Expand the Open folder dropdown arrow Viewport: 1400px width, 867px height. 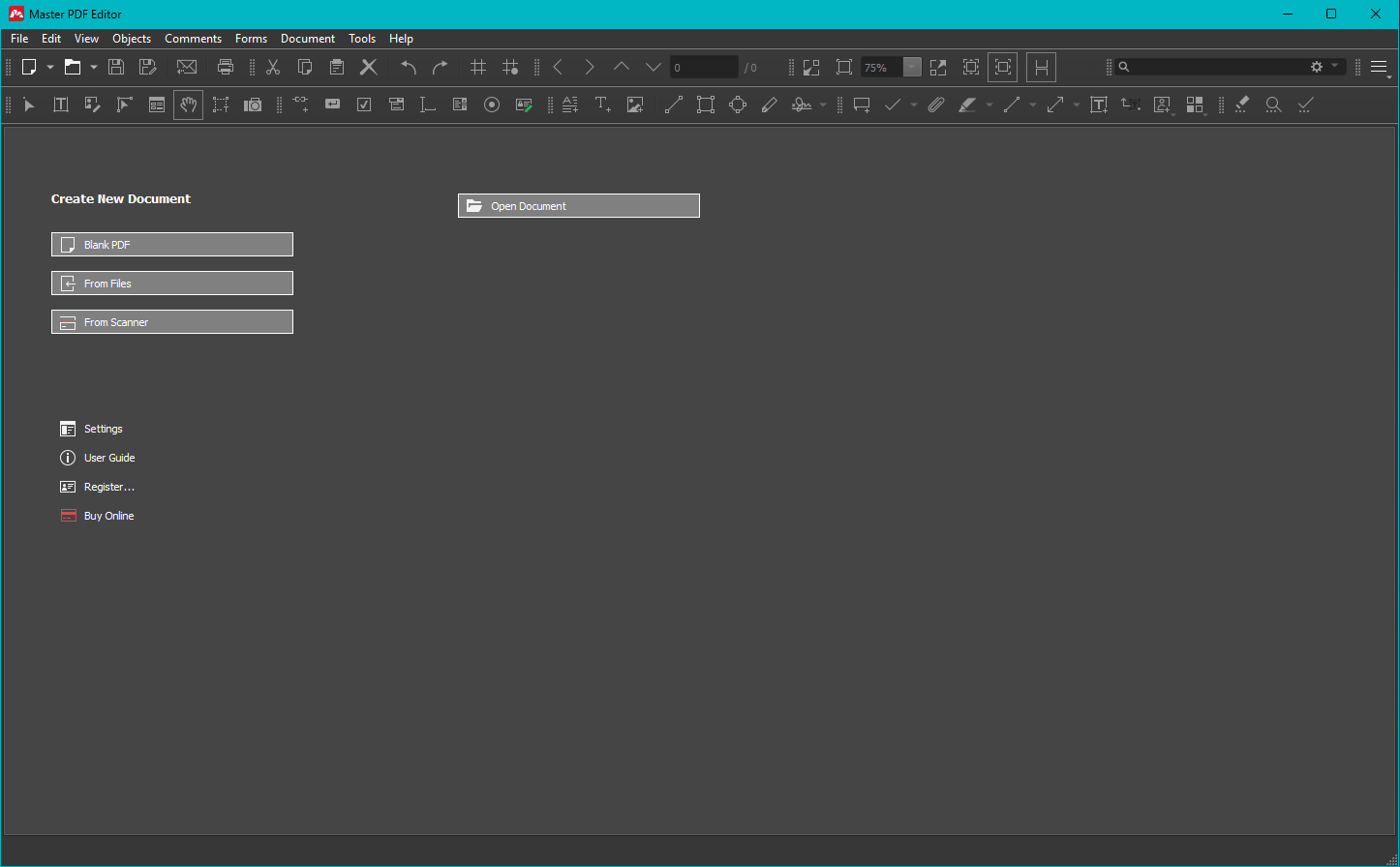coord(94,67)
